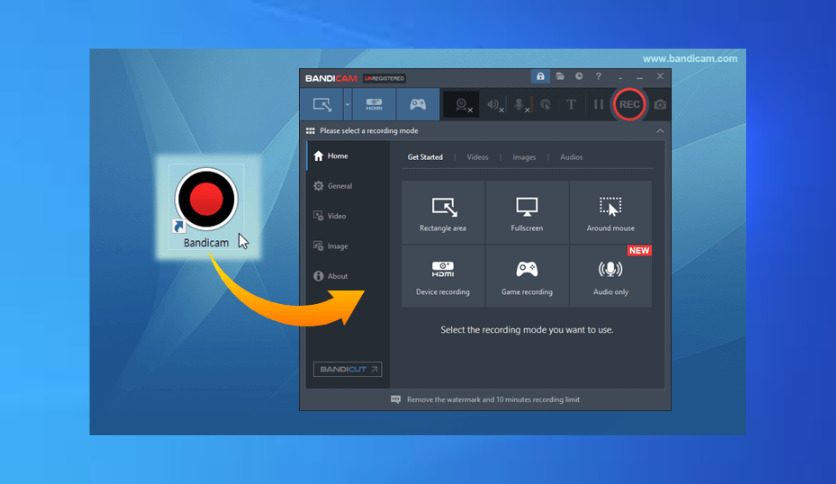Select game recording mode gamepad in toolbar
Image resolution: width=836 pixels, height=484 pixels.
[417, 104]
